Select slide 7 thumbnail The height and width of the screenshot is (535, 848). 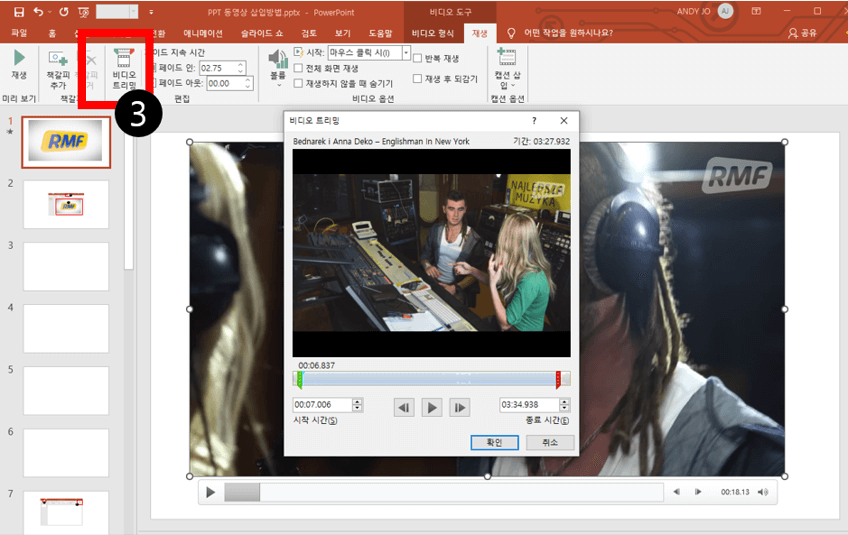click(66, 512)
